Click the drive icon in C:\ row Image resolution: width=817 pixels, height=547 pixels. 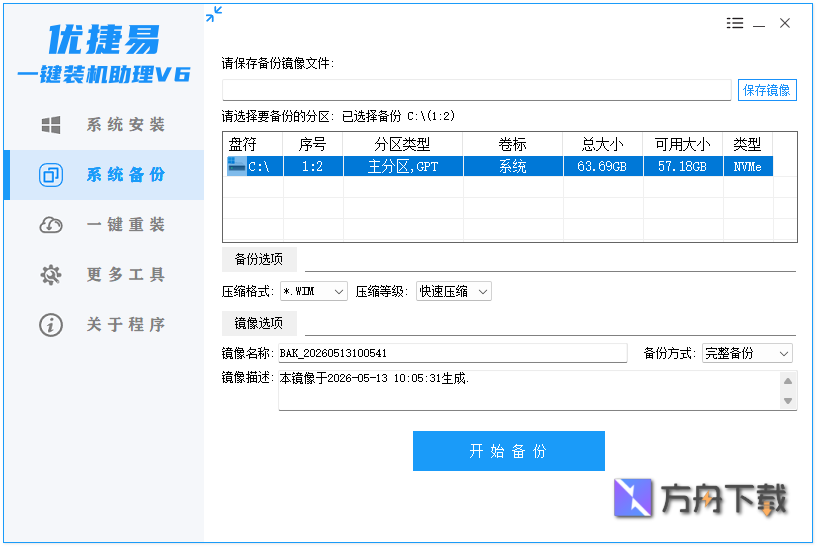[236, 166]
